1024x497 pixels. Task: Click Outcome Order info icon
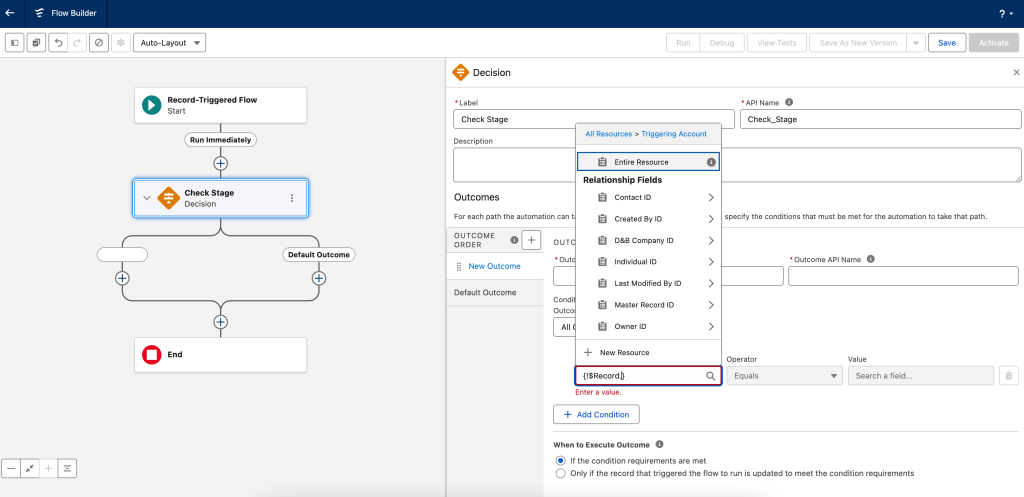point(514,240)
